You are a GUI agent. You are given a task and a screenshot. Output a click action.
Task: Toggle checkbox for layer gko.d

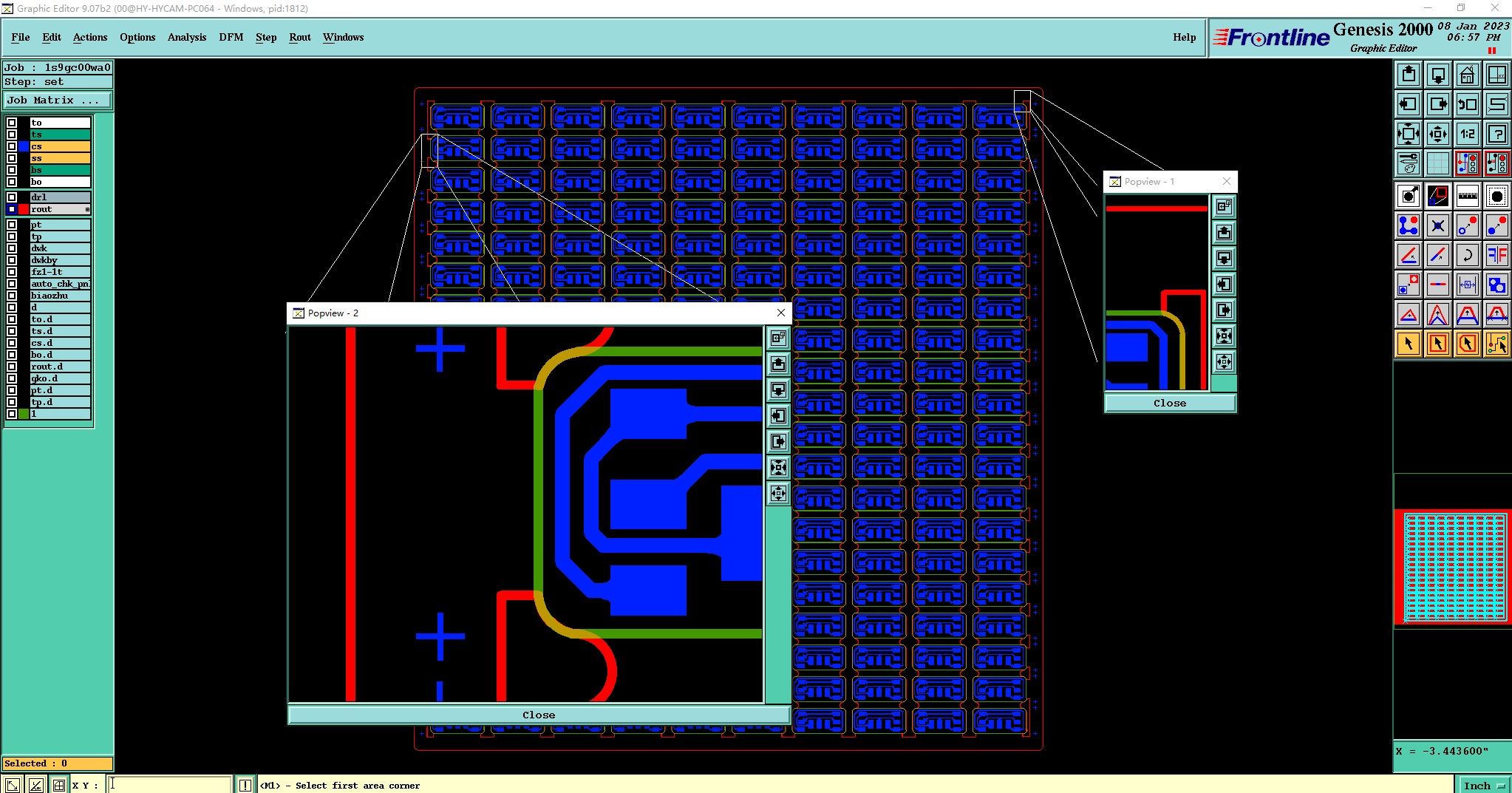(12, 378)
